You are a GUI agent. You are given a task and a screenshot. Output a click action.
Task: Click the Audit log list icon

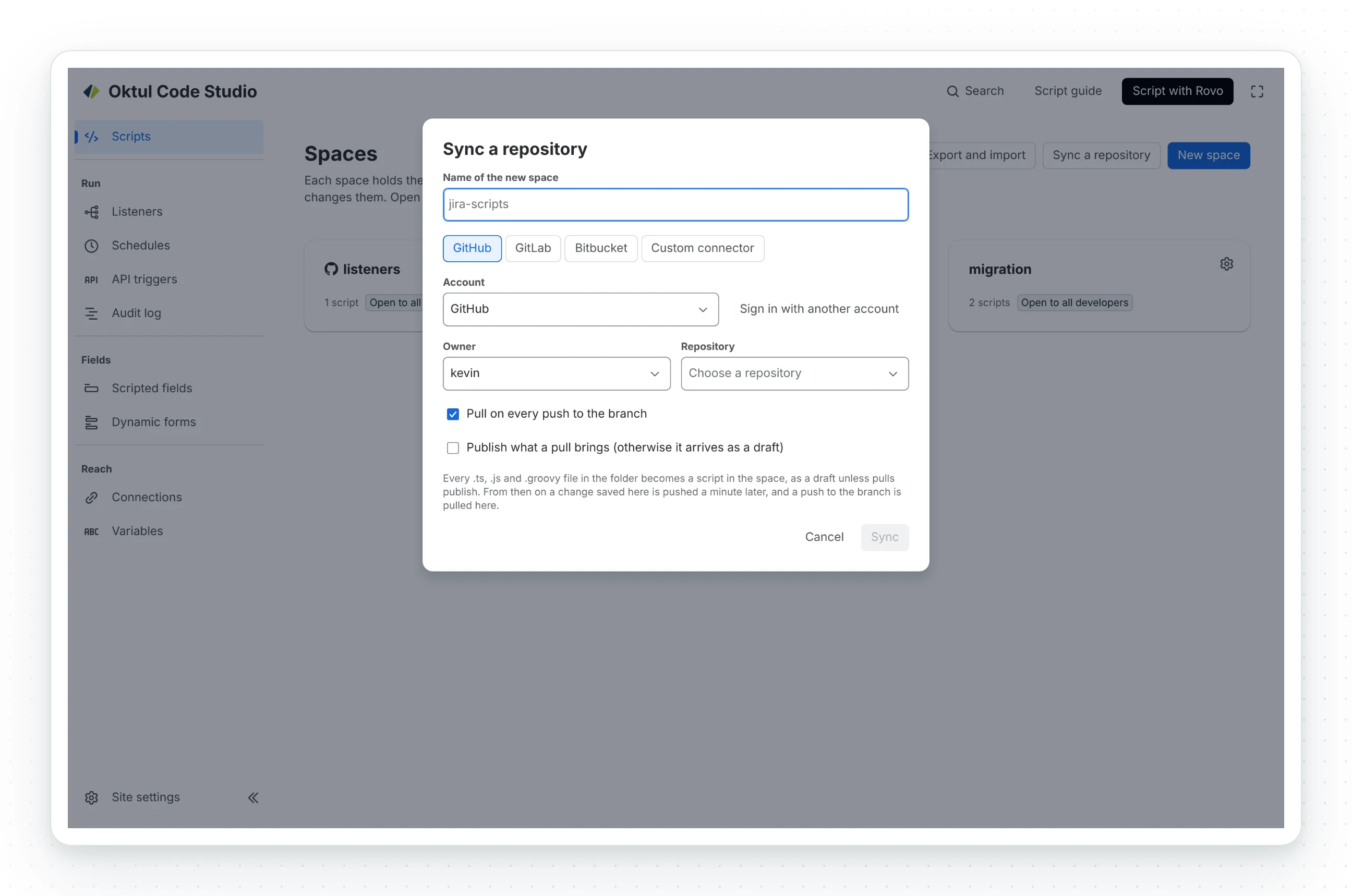[x=91, y=313]
